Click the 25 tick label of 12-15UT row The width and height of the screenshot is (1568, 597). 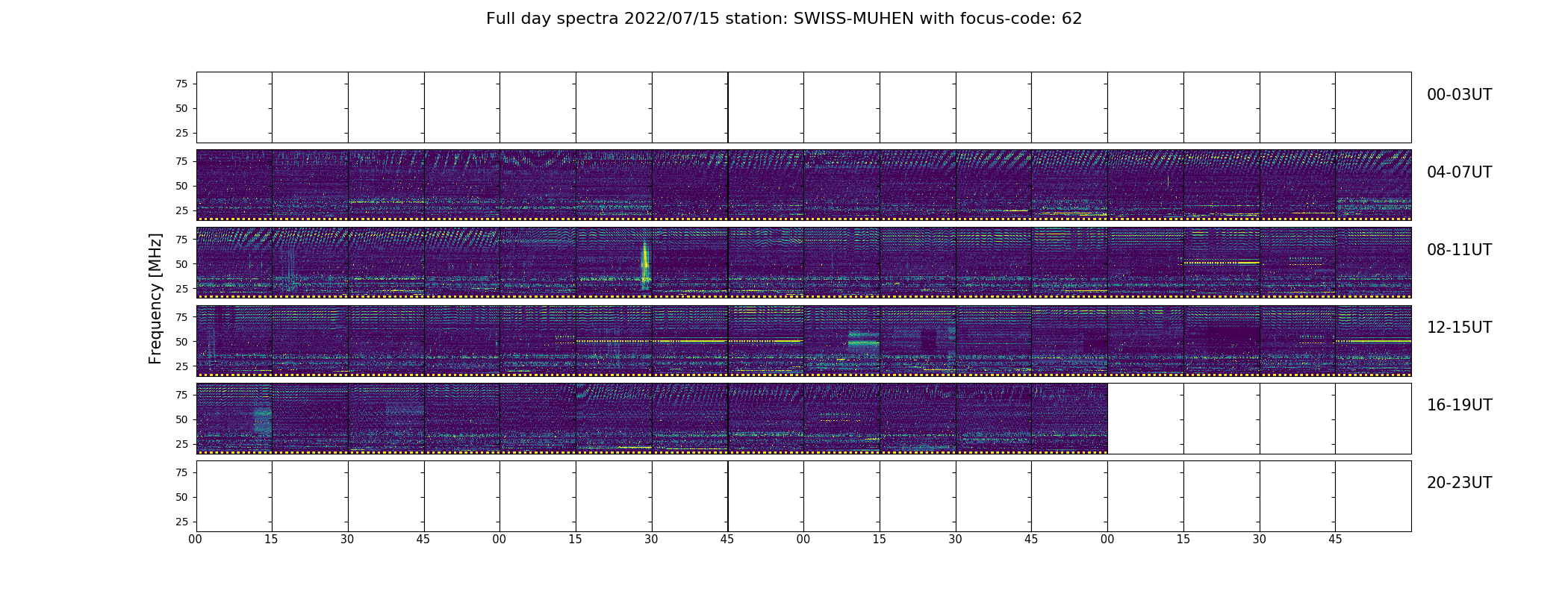(x=181, y=366)
